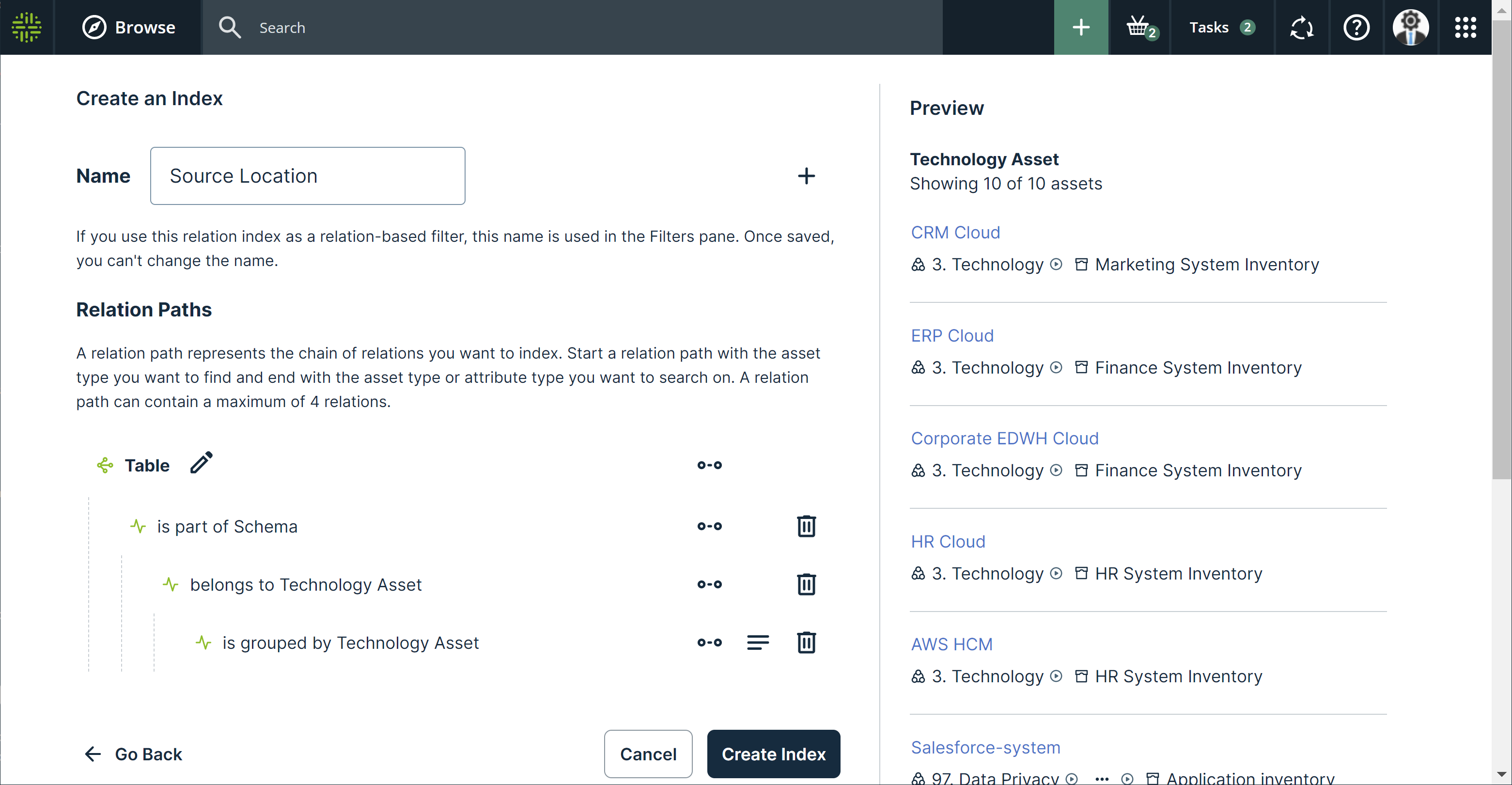Image resolution: width=1512 pixels, height=785 pixels.
Task: Open the Browse menu
Action: tap(129, 28)
